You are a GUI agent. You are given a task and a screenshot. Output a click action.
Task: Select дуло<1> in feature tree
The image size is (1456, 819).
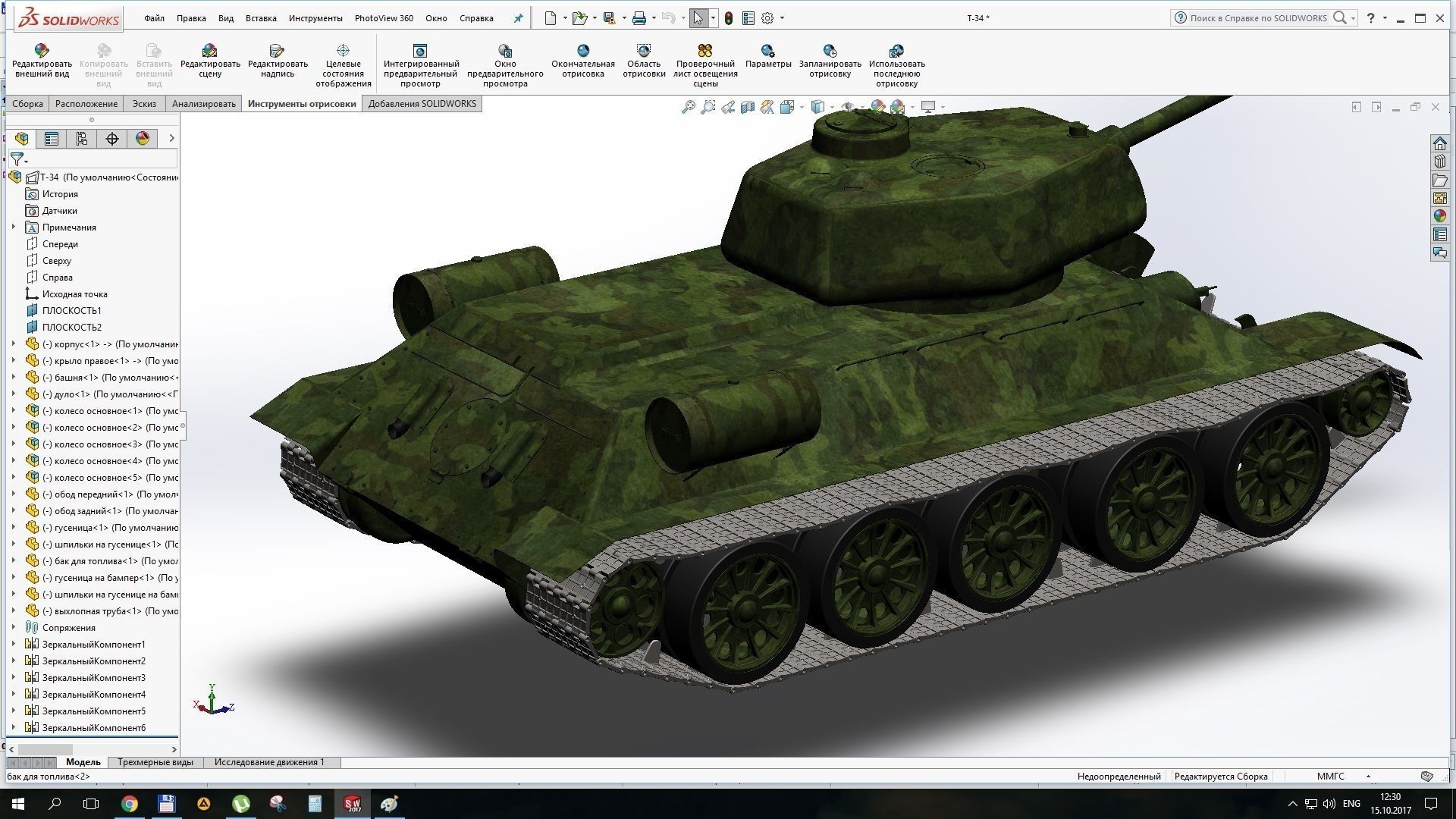(102, 394)
